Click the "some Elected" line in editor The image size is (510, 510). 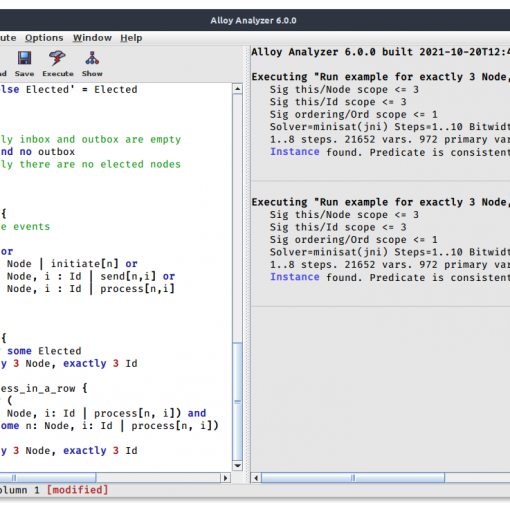[x=44, y=351]
